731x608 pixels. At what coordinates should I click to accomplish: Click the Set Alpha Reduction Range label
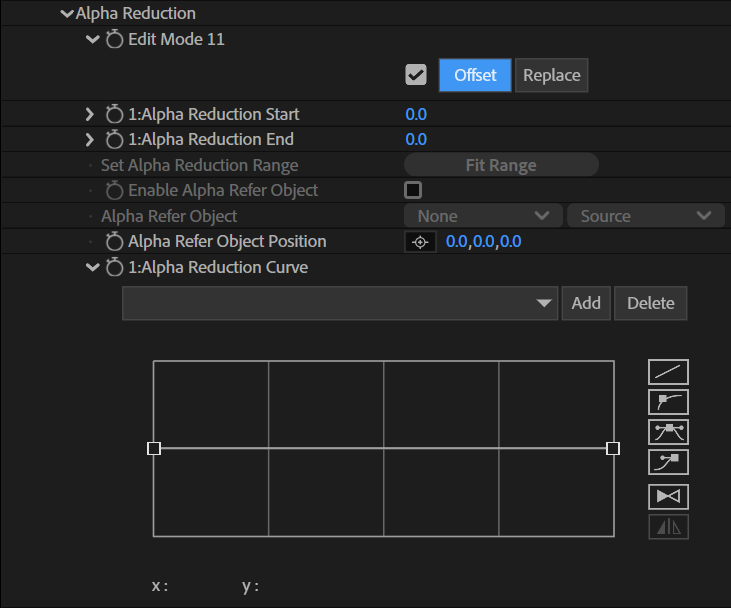point(200,166)
